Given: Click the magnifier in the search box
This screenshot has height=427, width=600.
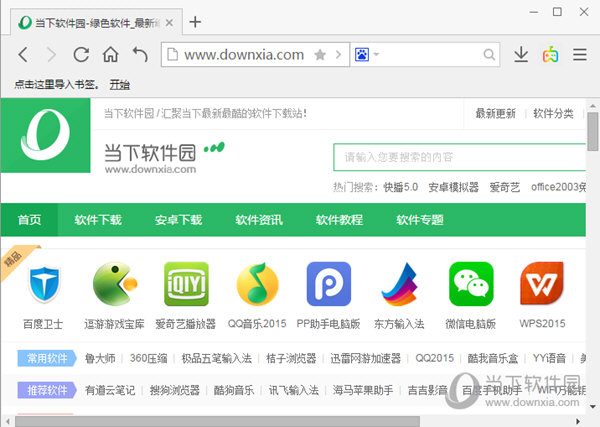Looking at the screenshot, I should 489,55.
